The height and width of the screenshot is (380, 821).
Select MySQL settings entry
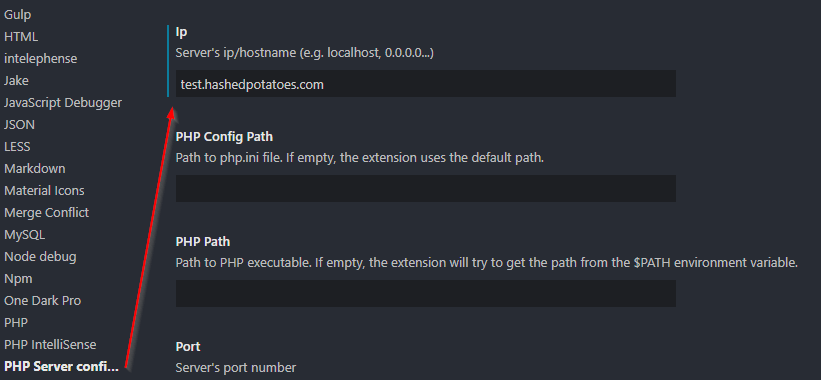coord(25,234)
